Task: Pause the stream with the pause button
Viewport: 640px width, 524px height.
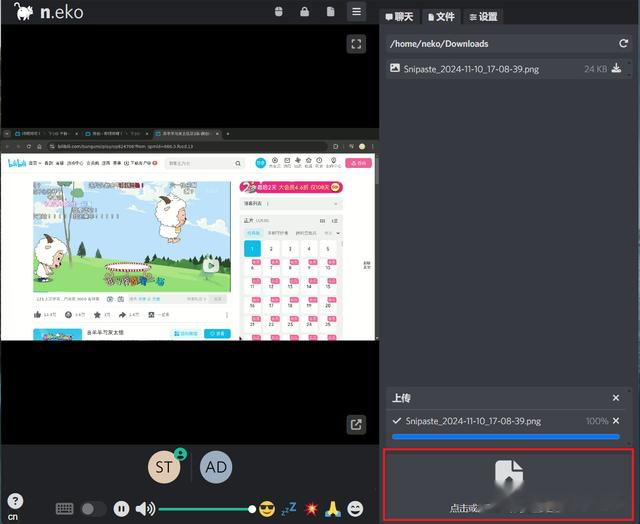Action: tap(121, 509)
